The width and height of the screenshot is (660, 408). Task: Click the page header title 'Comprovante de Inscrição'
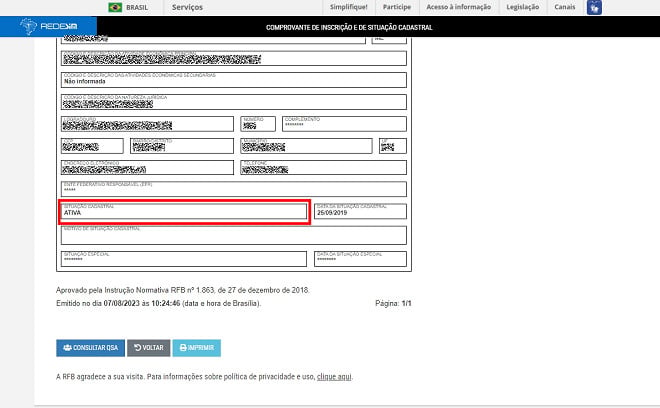point(349,27)
